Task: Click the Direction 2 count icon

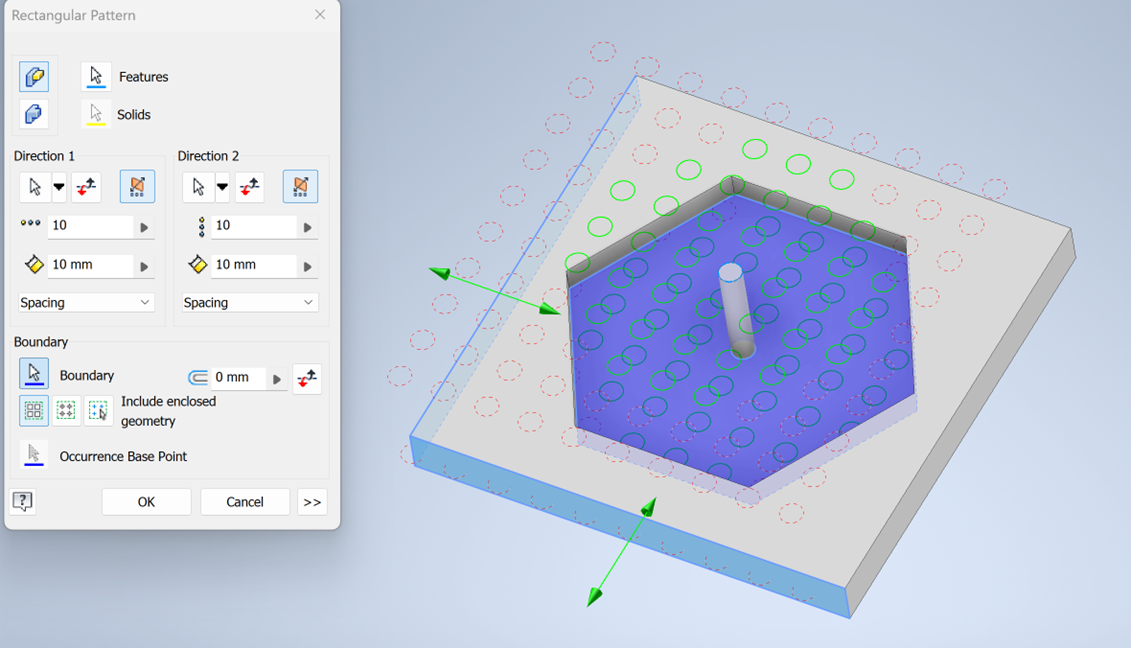Action: click(201, 227)
